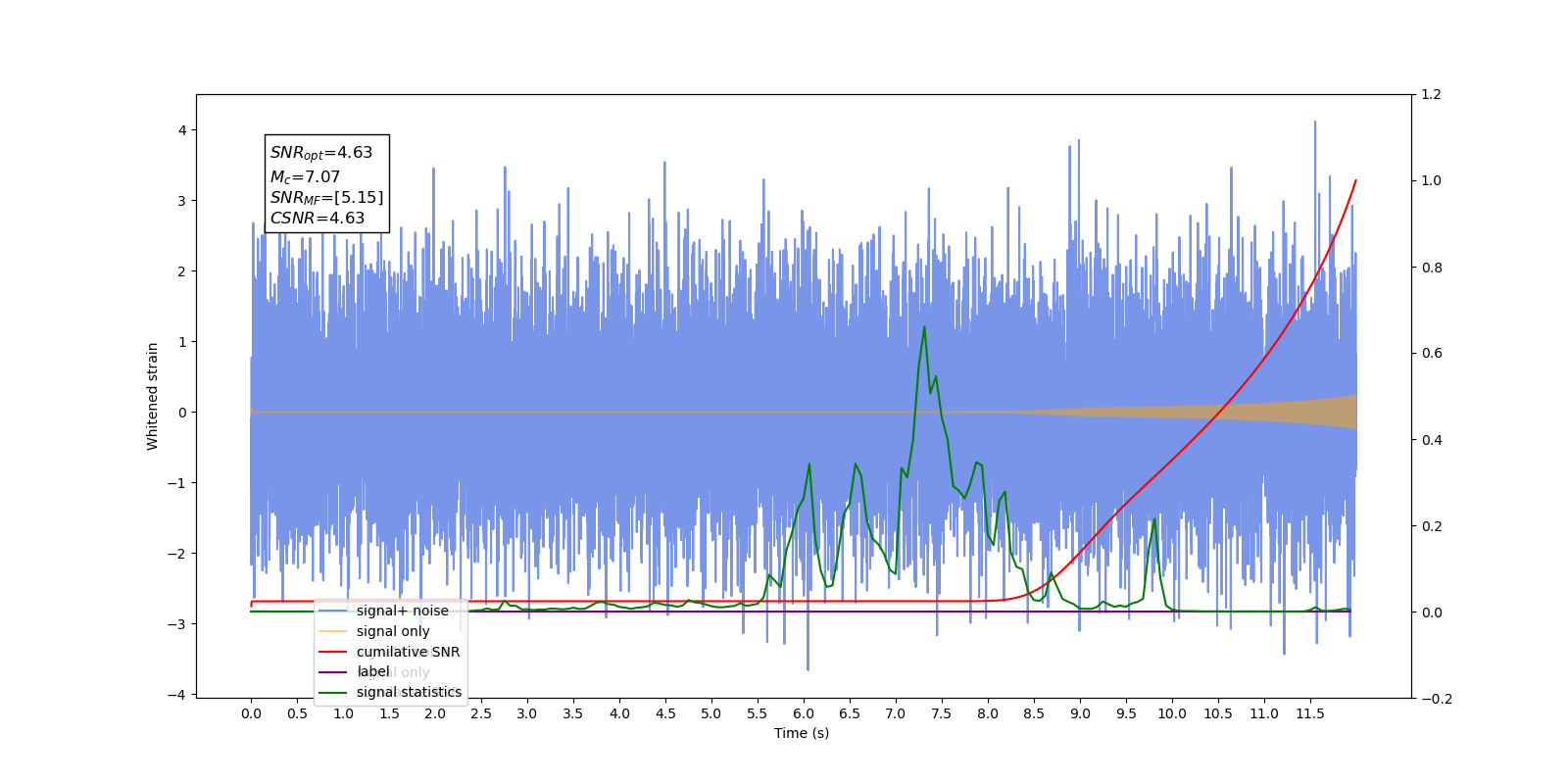The image size is (1568, 784).
Task: Click the CSNR=4.63 annotation text
Action: (317, 218)
